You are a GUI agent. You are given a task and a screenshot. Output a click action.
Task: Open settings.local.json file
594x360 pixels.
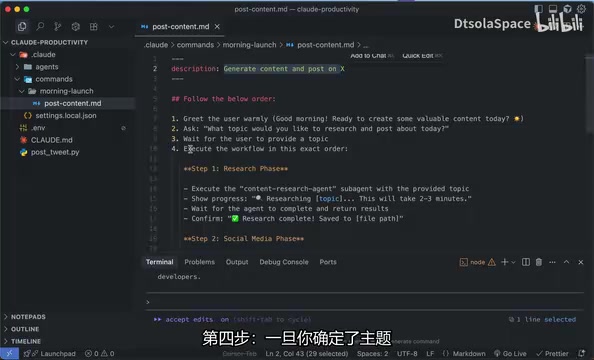point(67,116)
